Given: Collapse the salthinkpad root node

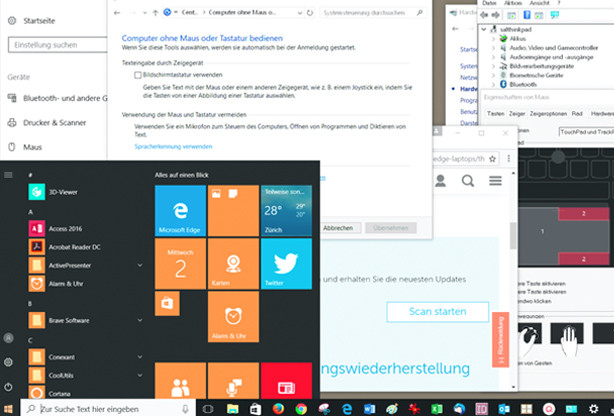Looking at the screenshot, I should pyautogui.click(x=484, y=29).
